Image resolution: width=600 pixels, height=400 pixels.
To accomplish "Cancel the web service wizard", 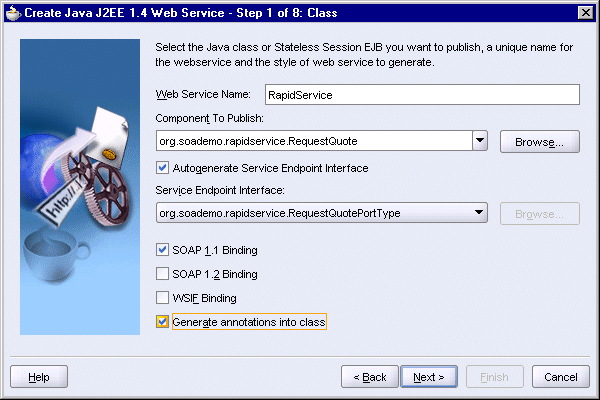I will coord(561,377).
